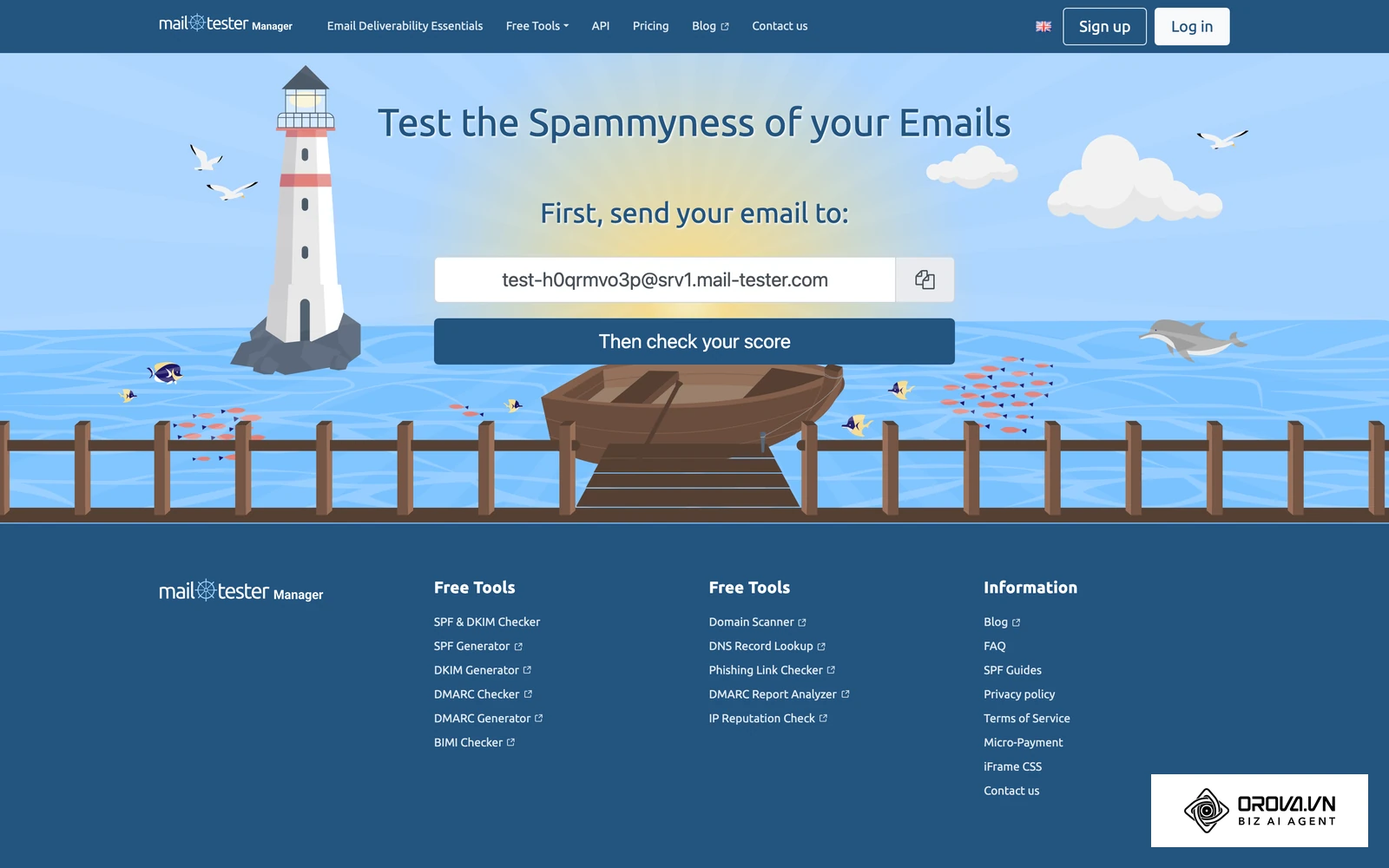Open the FAQ footer link
1389x868 pixels.
click(x=995, y=646)
